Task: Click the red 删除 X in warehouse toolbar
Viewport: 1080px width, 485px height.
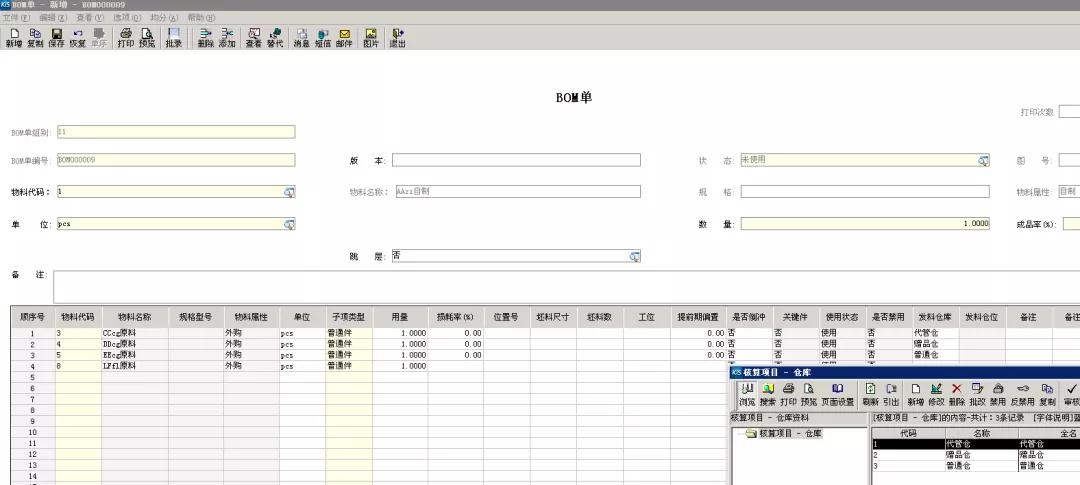Action: (x=956, y=393)
